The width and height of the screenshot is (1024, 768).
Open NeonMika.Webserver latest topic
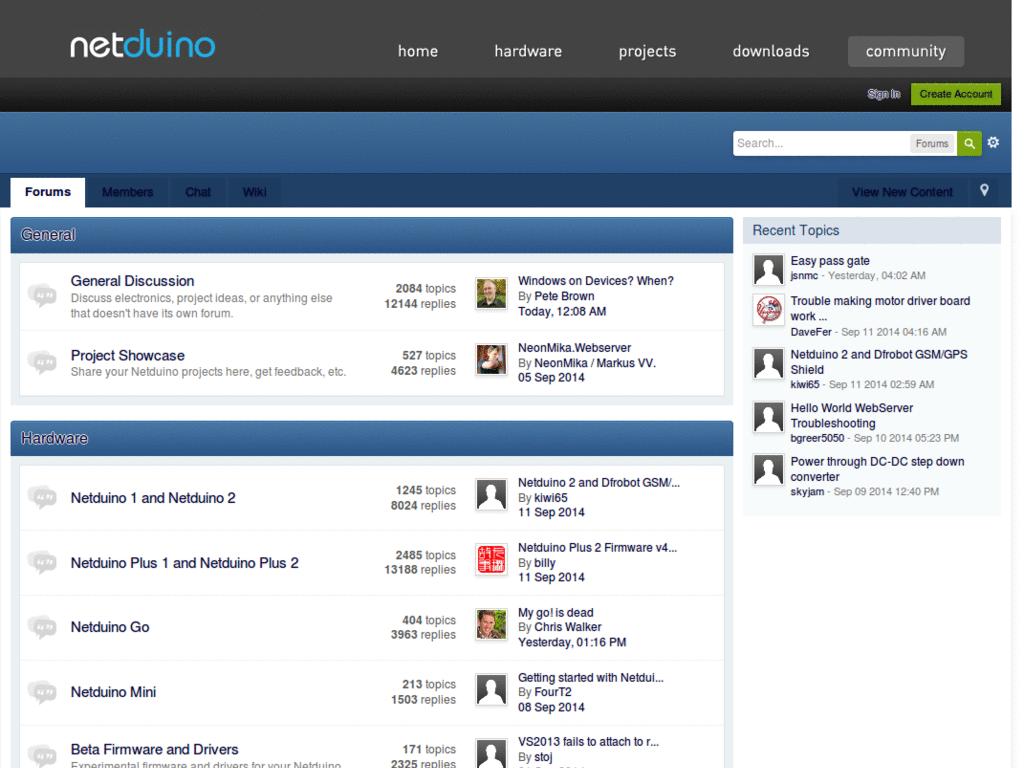pos(574,347)
